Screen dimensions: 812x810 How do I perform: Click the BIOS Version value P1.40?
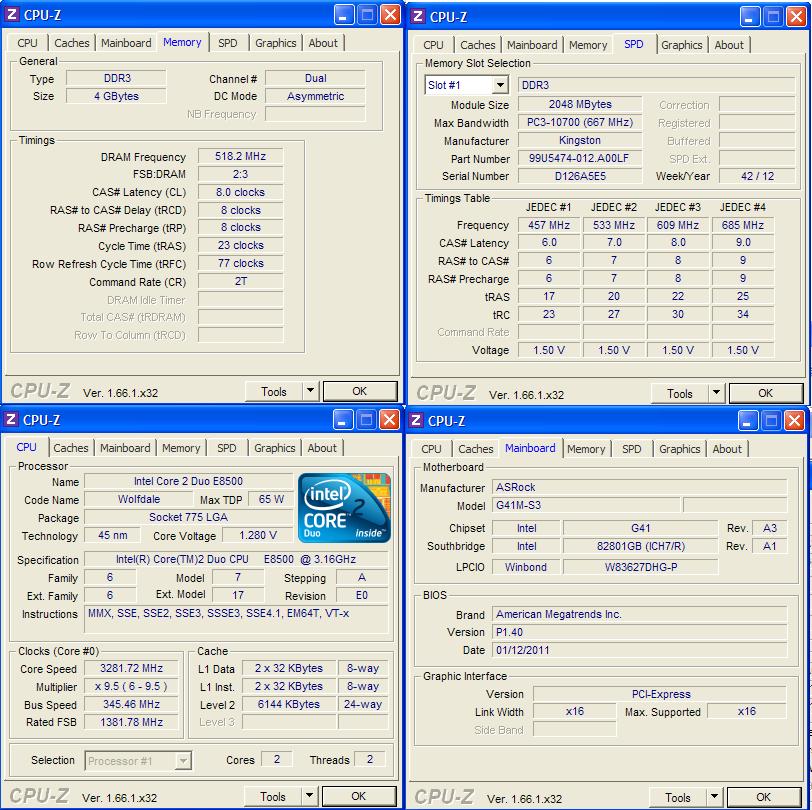point(640,632)
